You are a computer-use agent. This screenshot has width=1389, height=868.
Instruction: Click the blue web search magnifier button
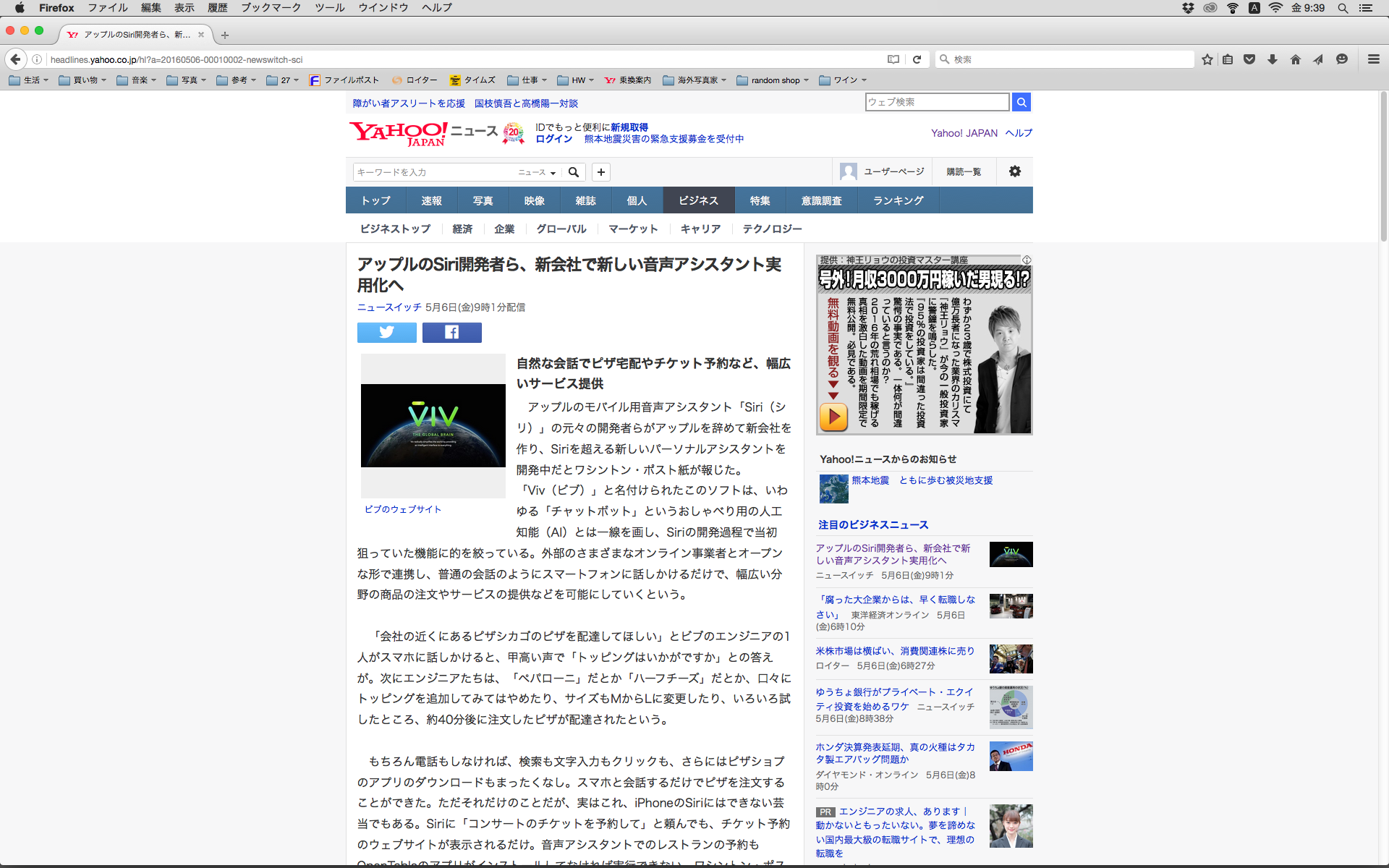point(1021,102)
